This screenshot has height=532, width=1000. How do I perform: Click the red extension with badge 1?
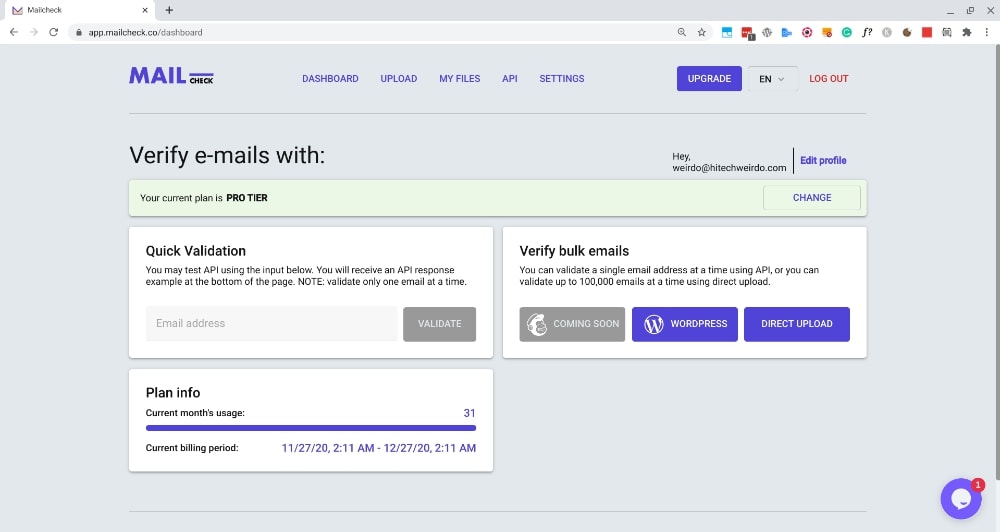(747, 33)
